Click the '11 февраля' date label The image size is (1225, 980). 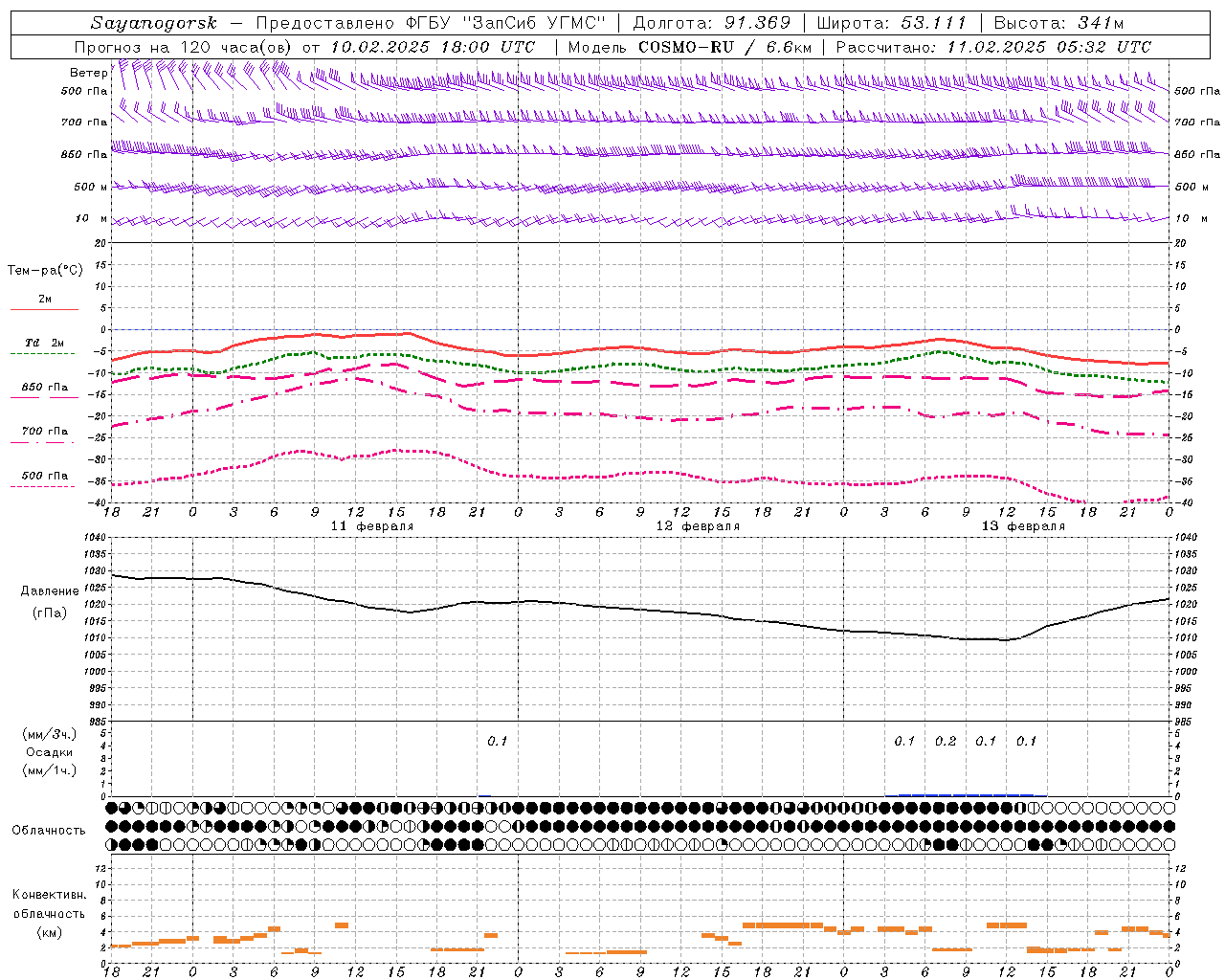tap(372, 526)
